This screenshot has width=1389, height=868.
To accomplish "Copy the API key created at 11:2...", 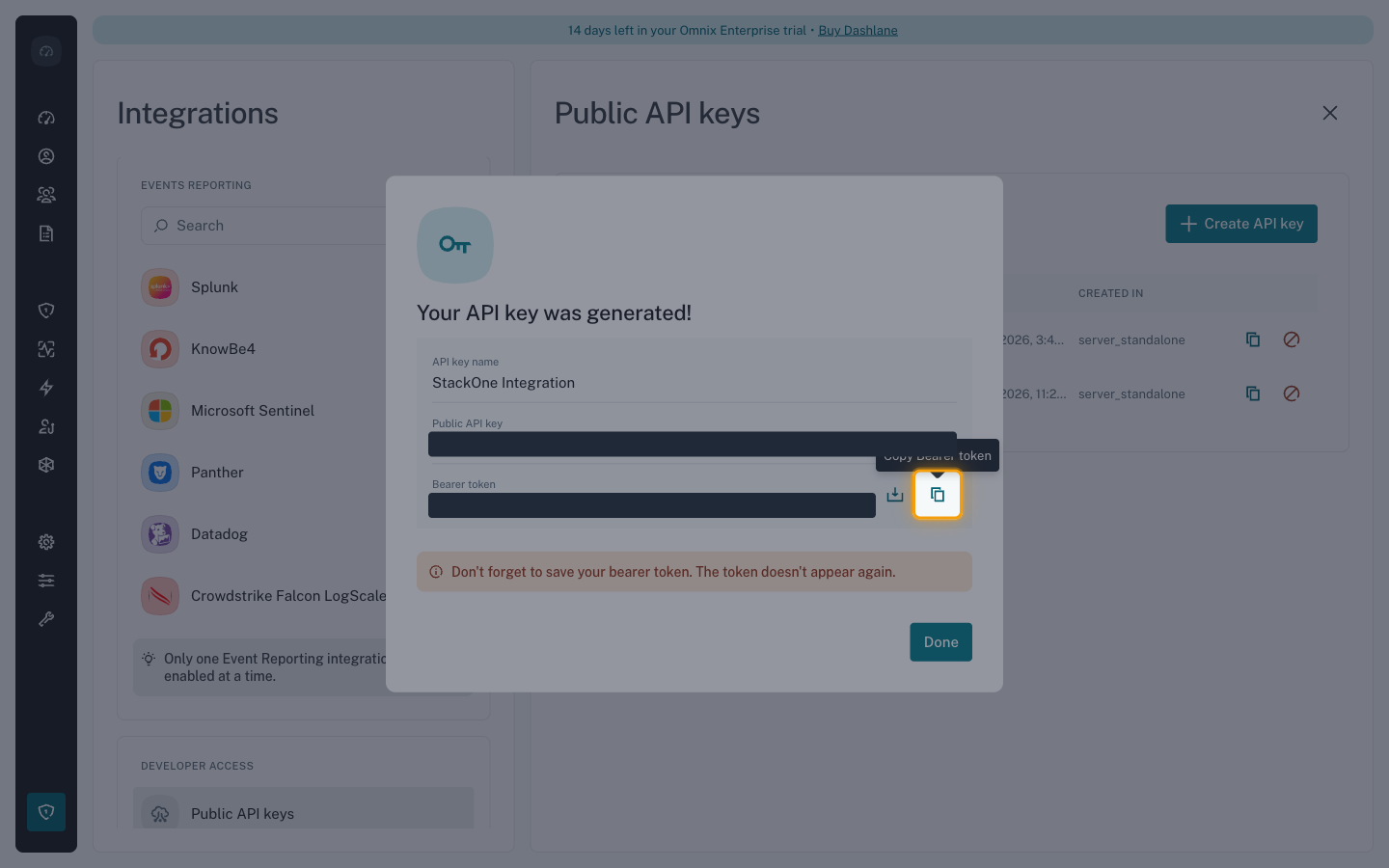I will coord(1253,393).
